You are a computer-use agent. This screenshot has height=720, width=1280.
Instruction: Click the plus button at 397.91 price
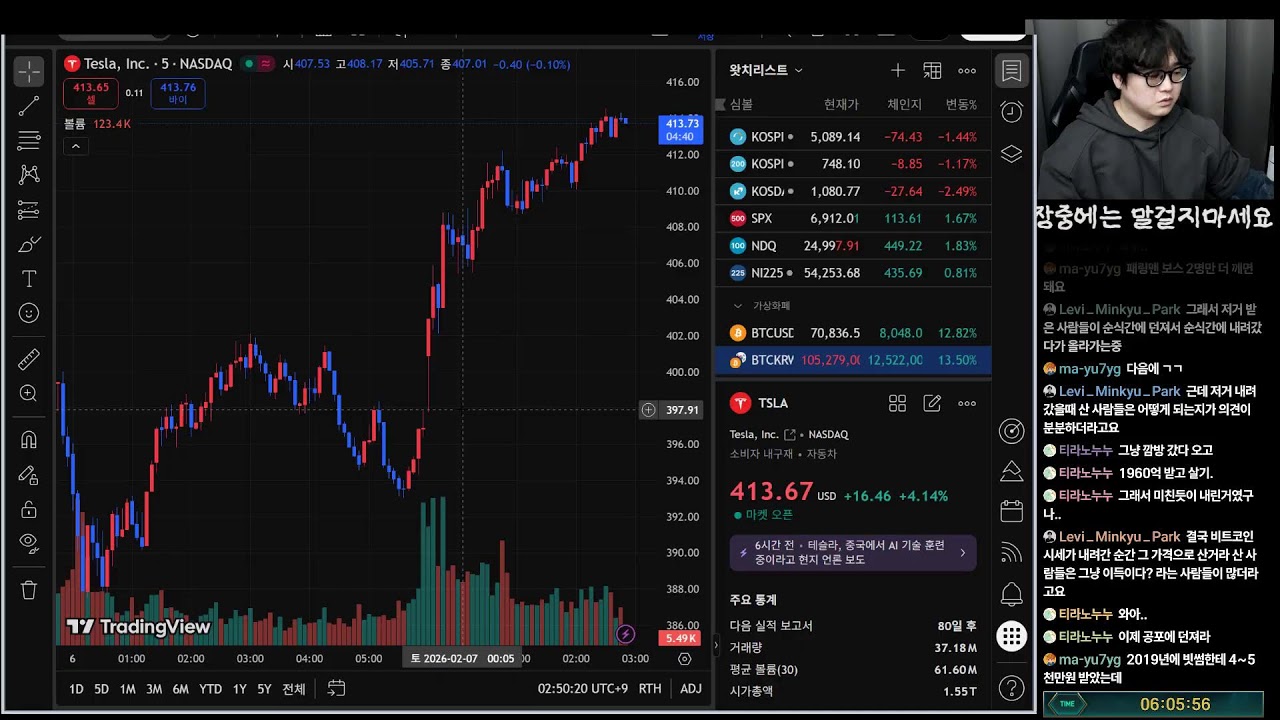pyautogui.click(x=648, y=410)
